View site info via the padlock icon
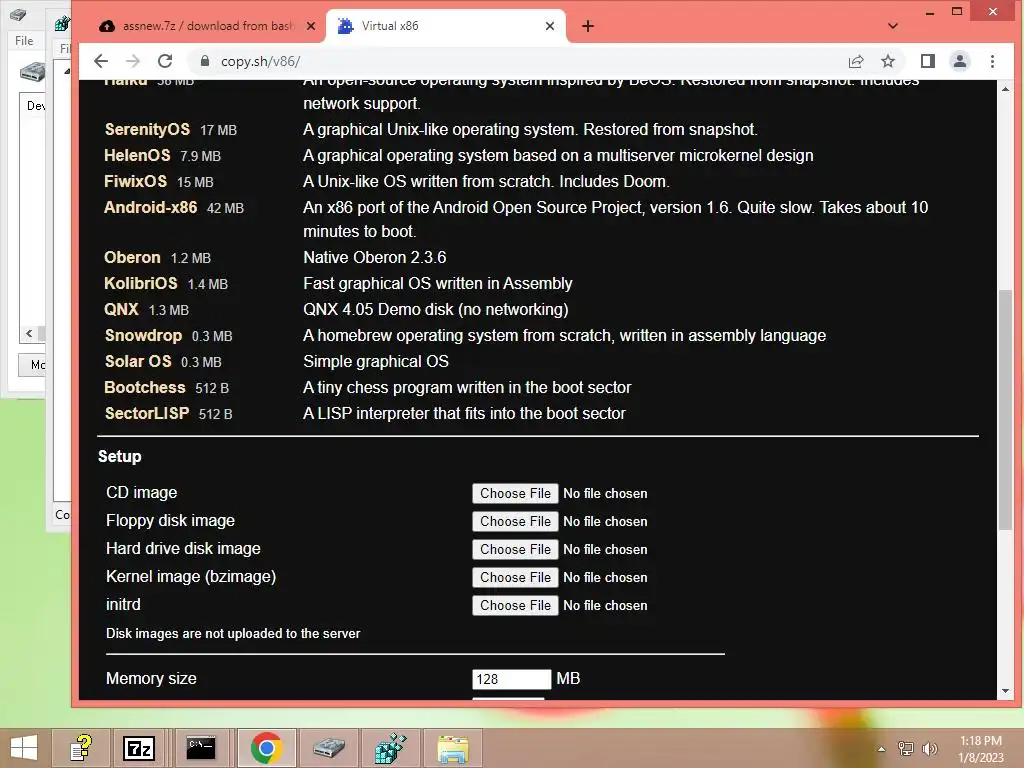Image resolution: width=1024 pixels, height=768 pixels. click(204, 61)
